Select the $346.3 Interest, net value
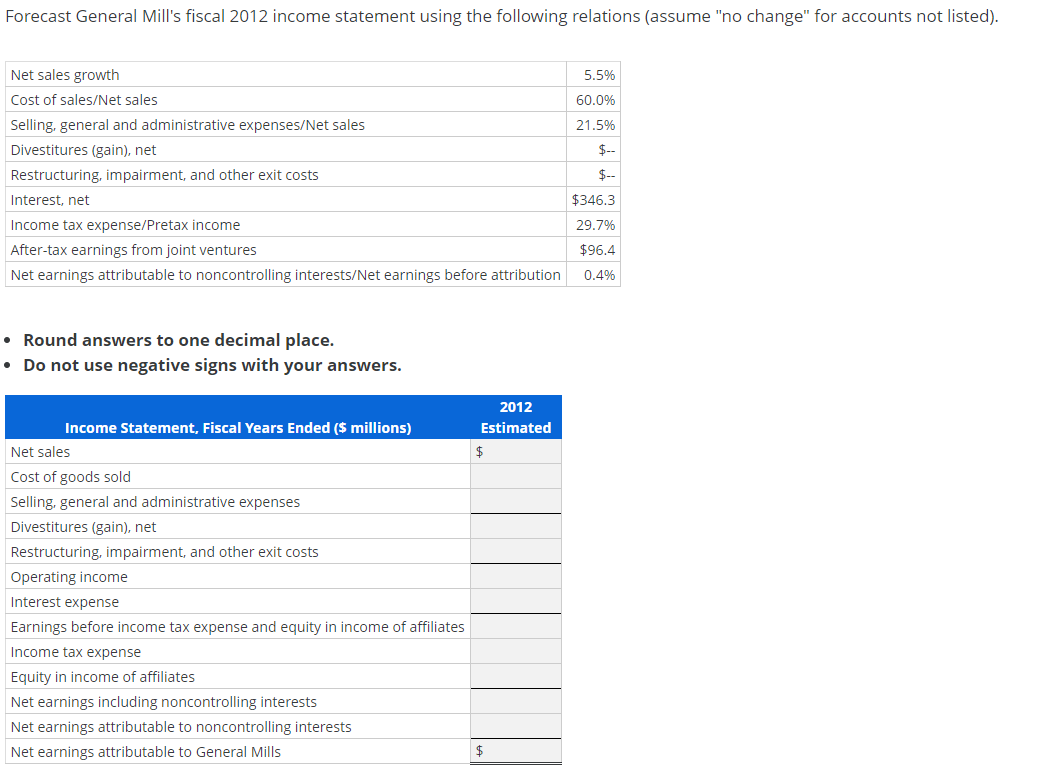 tap(595, 199)
